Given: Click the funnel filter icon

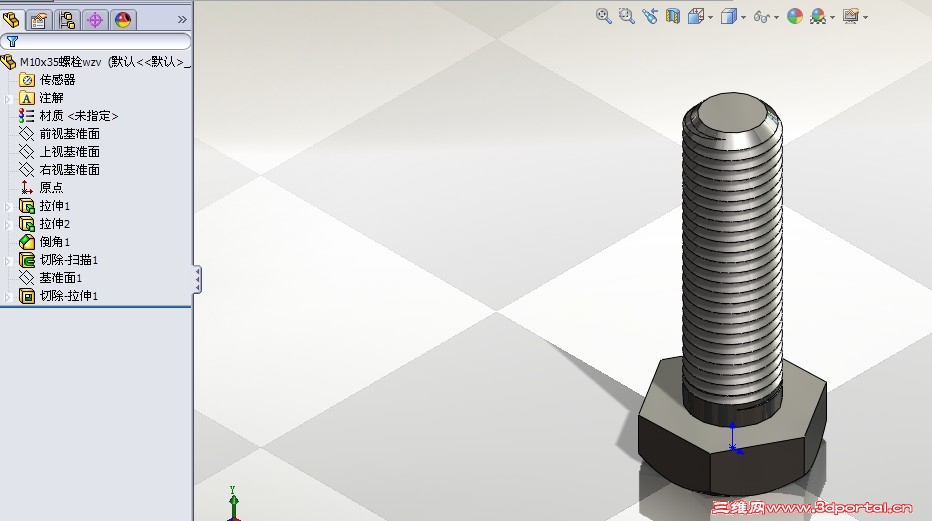Looking at the screenshot, I should (12, 42).
